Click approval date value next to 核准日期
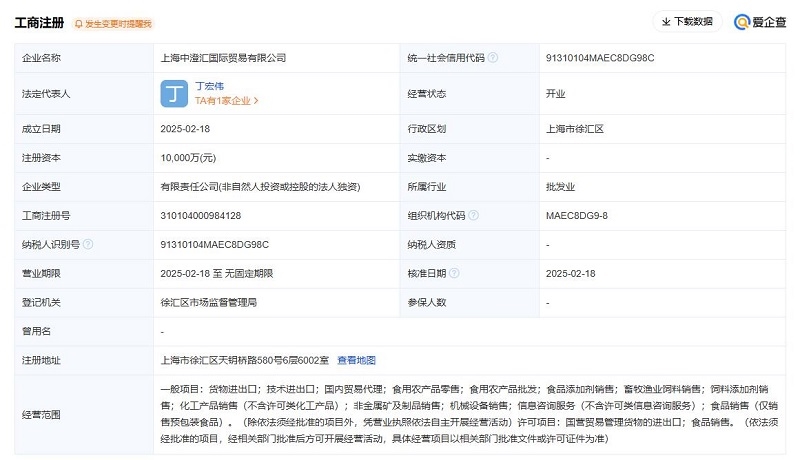 (570, 274)
